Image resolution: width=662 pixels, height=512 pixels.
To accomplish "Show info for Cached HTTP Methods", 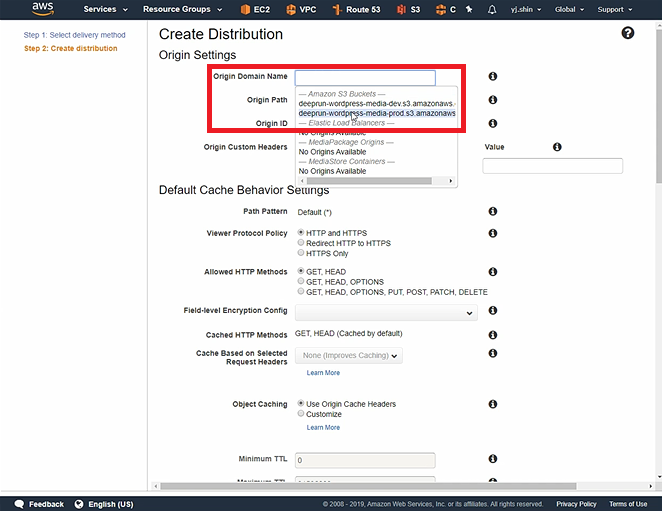I will (x=492, y=335).
